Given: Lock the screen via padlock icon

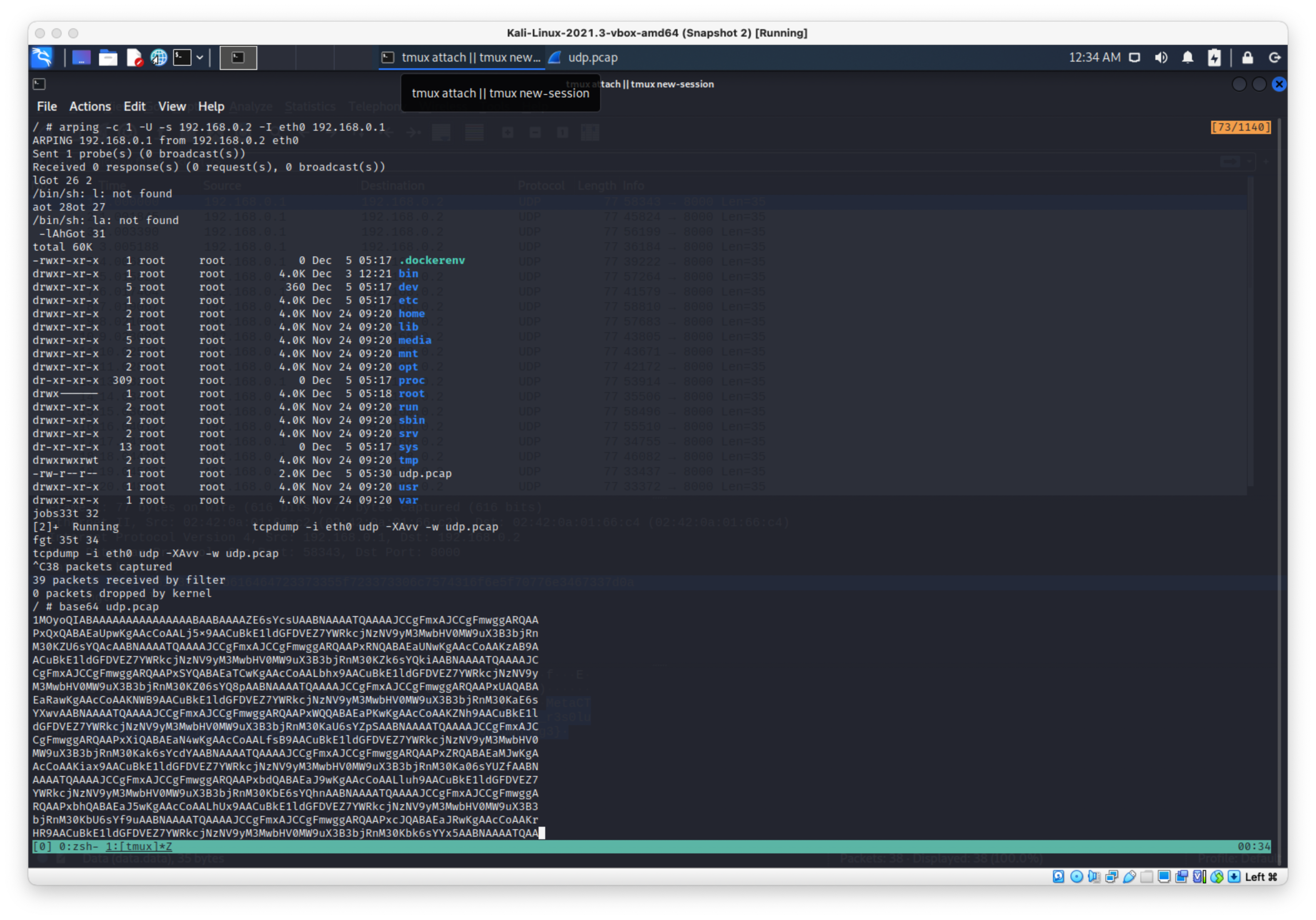Looking at the screenshot, I should pos(1247,57).
